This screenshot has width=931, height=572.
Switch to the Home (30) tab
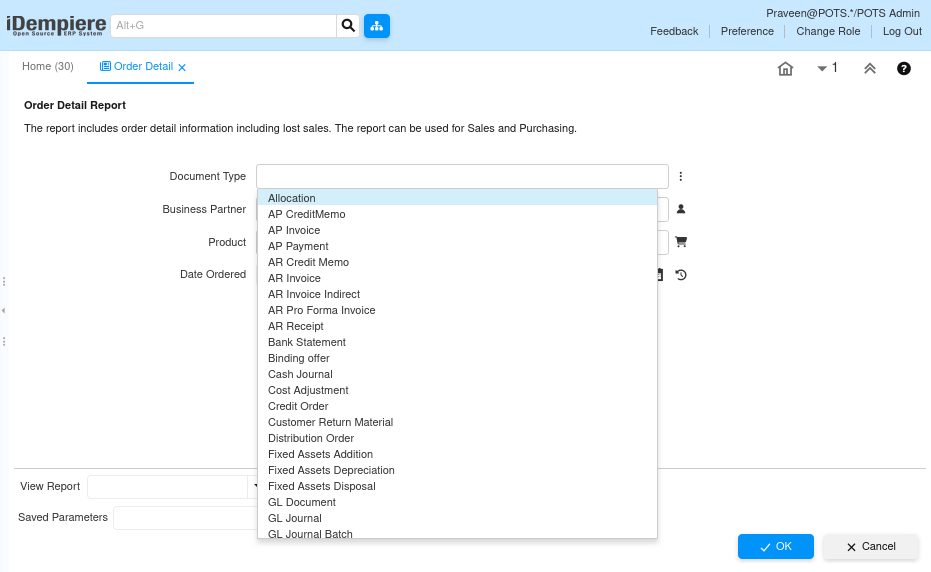[48, 67]
